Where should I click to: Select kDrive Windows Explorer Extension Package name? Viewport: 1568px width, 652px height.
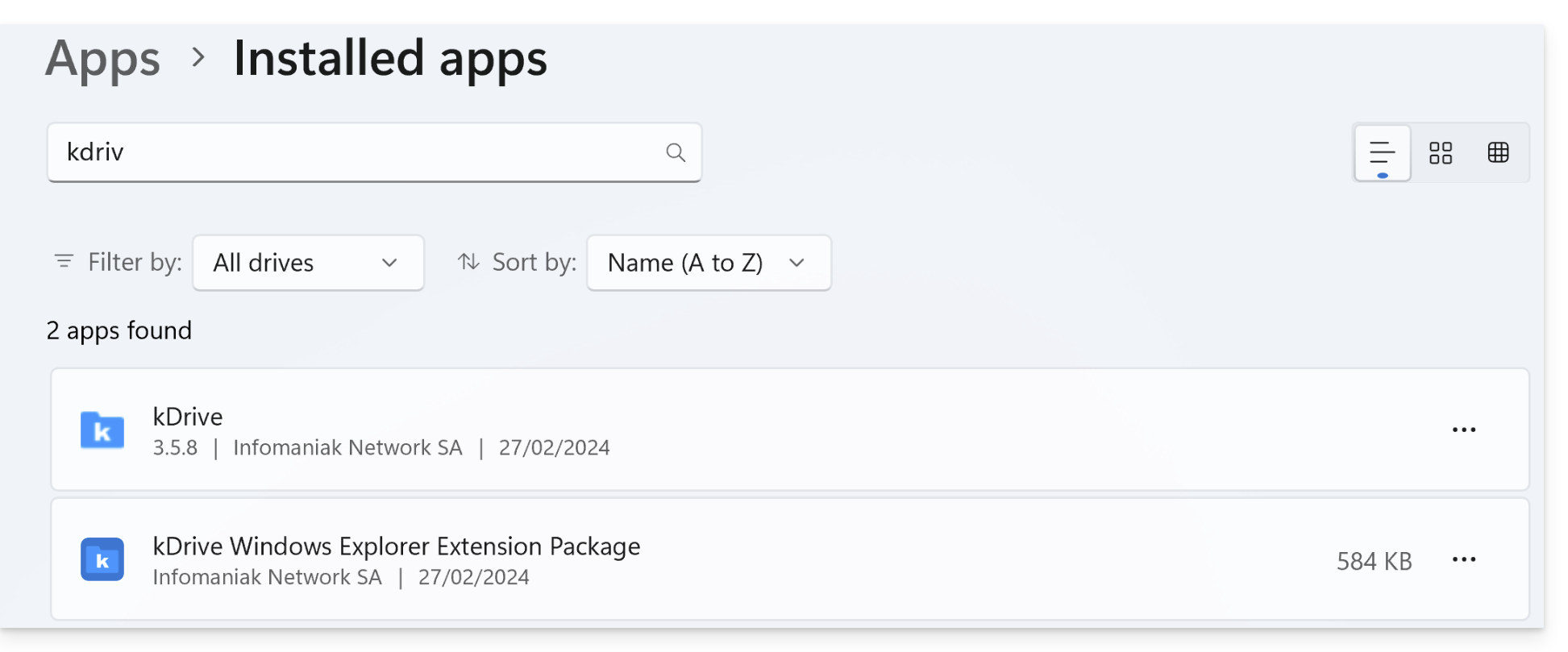tap(397, 546)
